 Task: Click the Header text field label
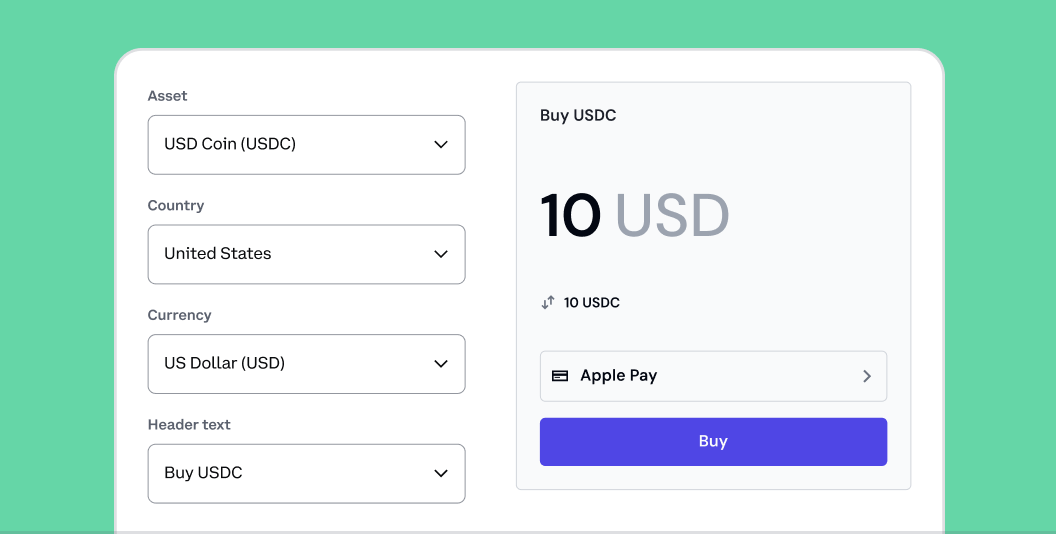(x=189, y=424)
